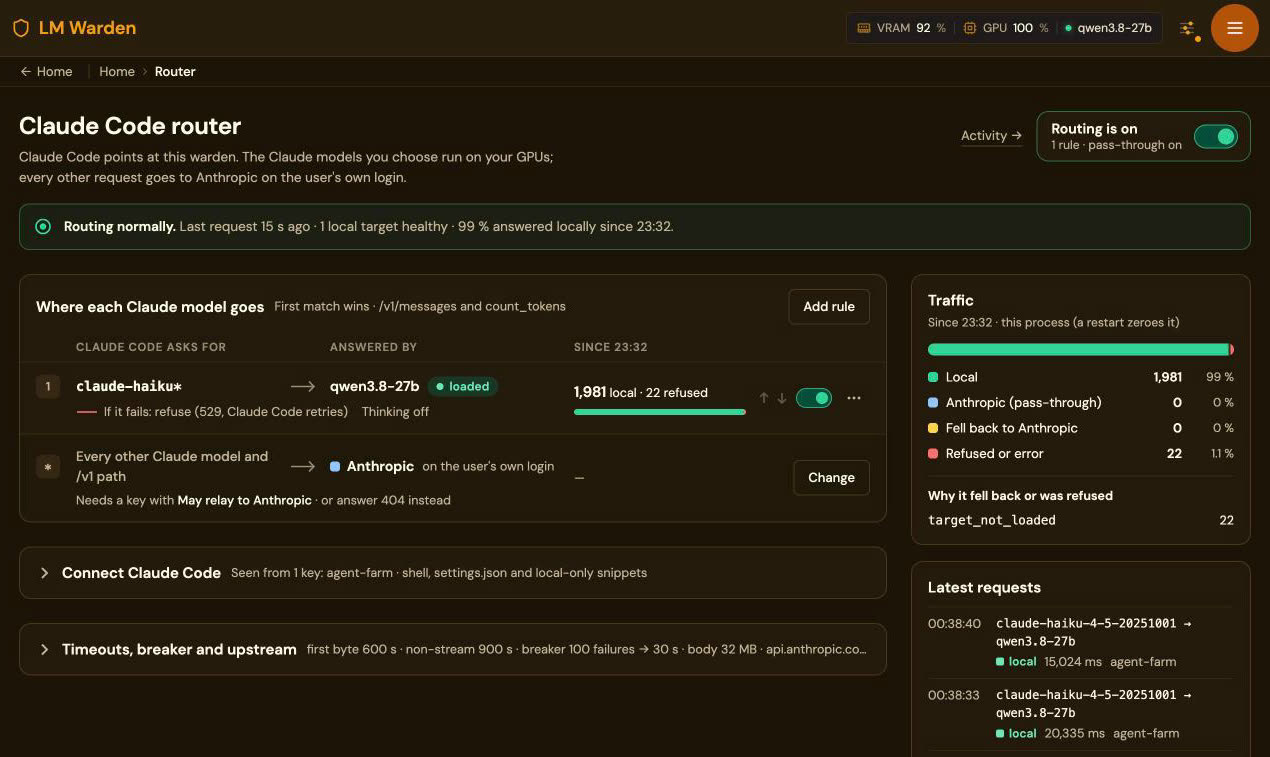Click the 20,335 ms latency value
The width and height of the screenshot is (1270, 757).
(x=1075, y=733)
